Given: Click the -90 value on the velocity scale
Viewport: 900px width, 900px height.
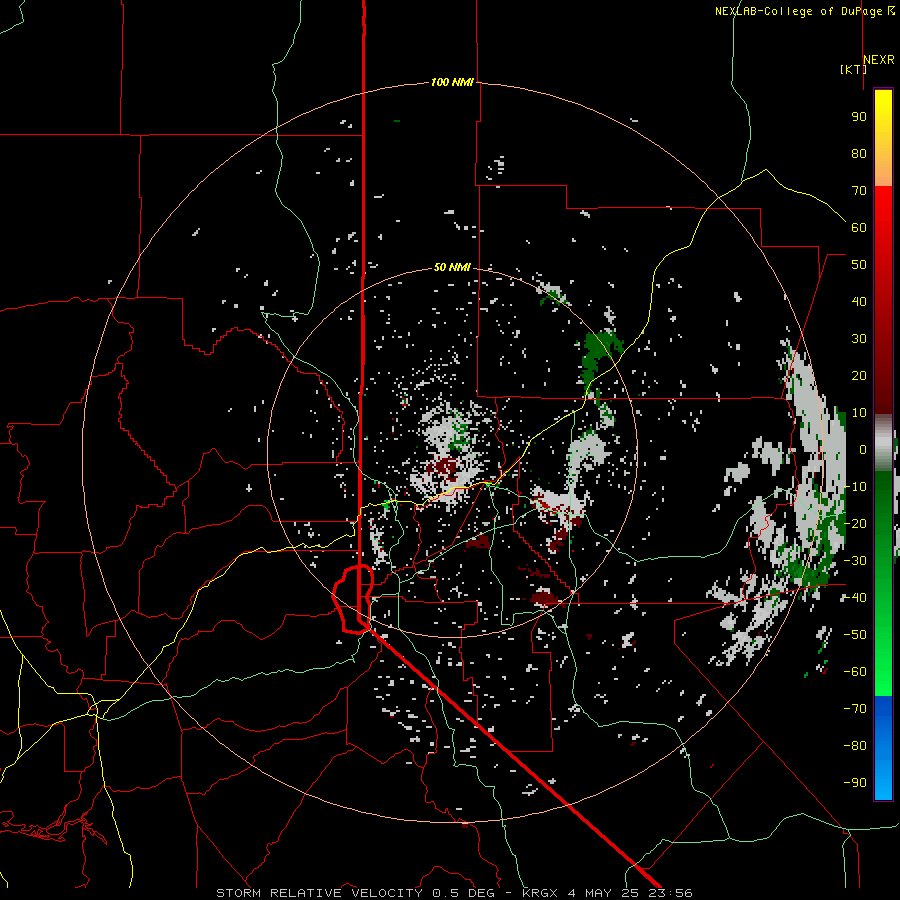Looking at the screenshot, I should pos(855,783).
